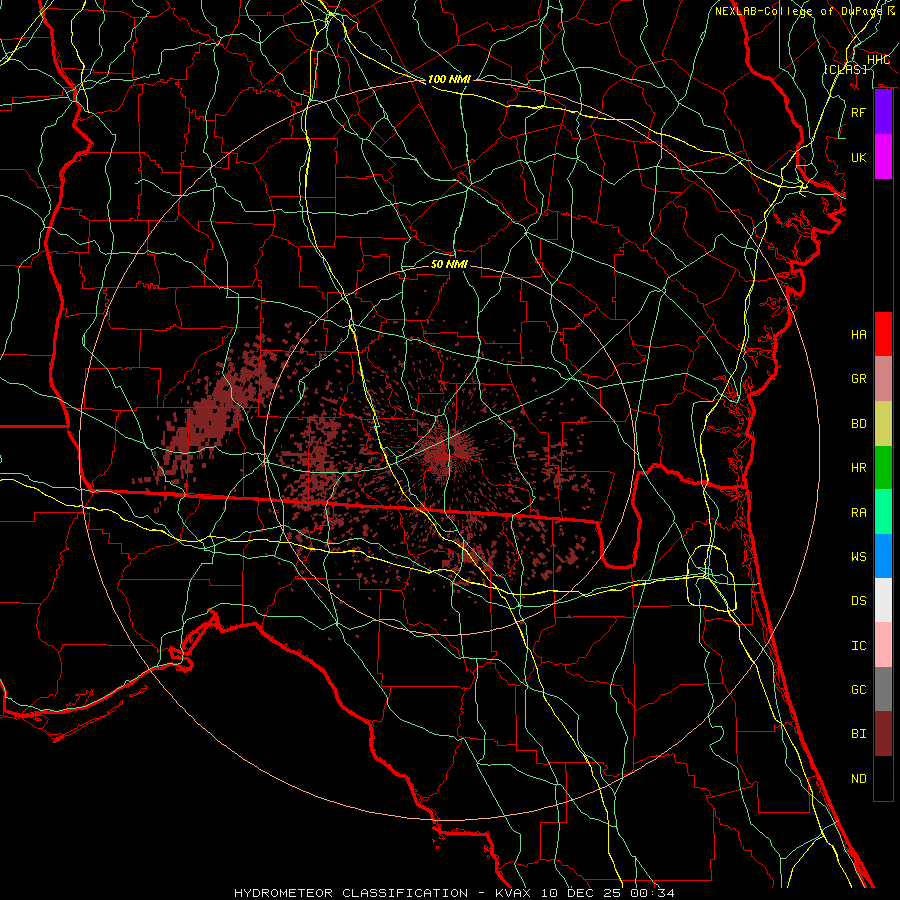
Task: Click the UK magenta legend swatch
Action: [x=883, y=157]
